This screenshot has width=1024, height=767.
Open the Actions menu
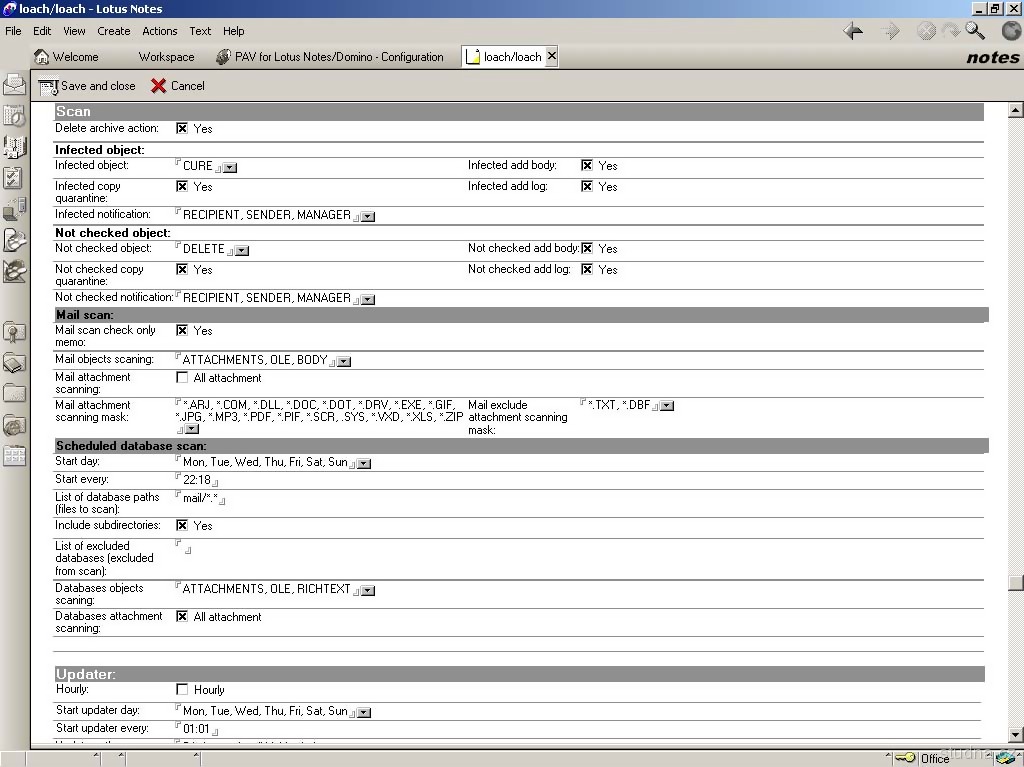pos(159,31)
